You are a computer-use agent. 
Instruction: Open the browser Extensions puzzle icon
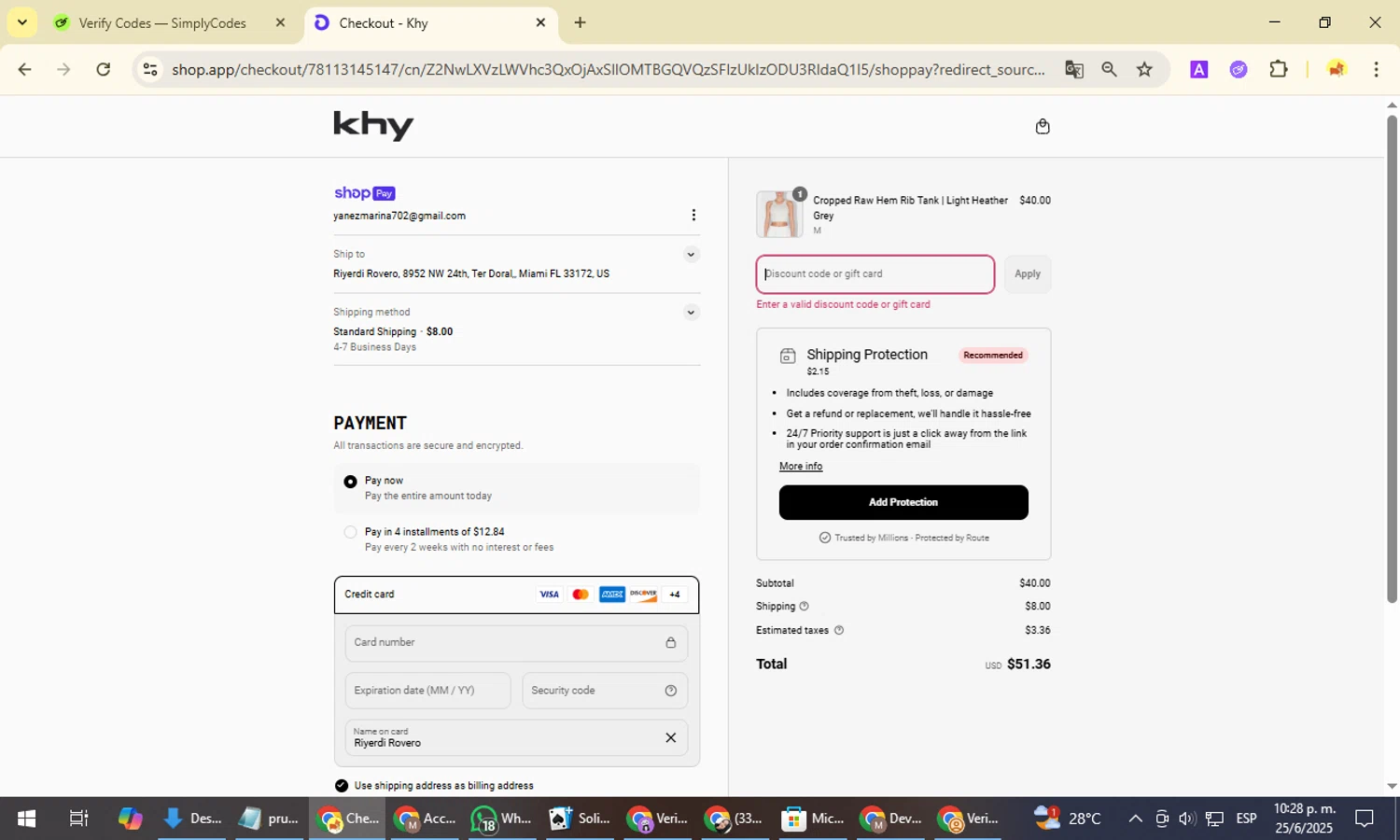[x=1279, y=69]
